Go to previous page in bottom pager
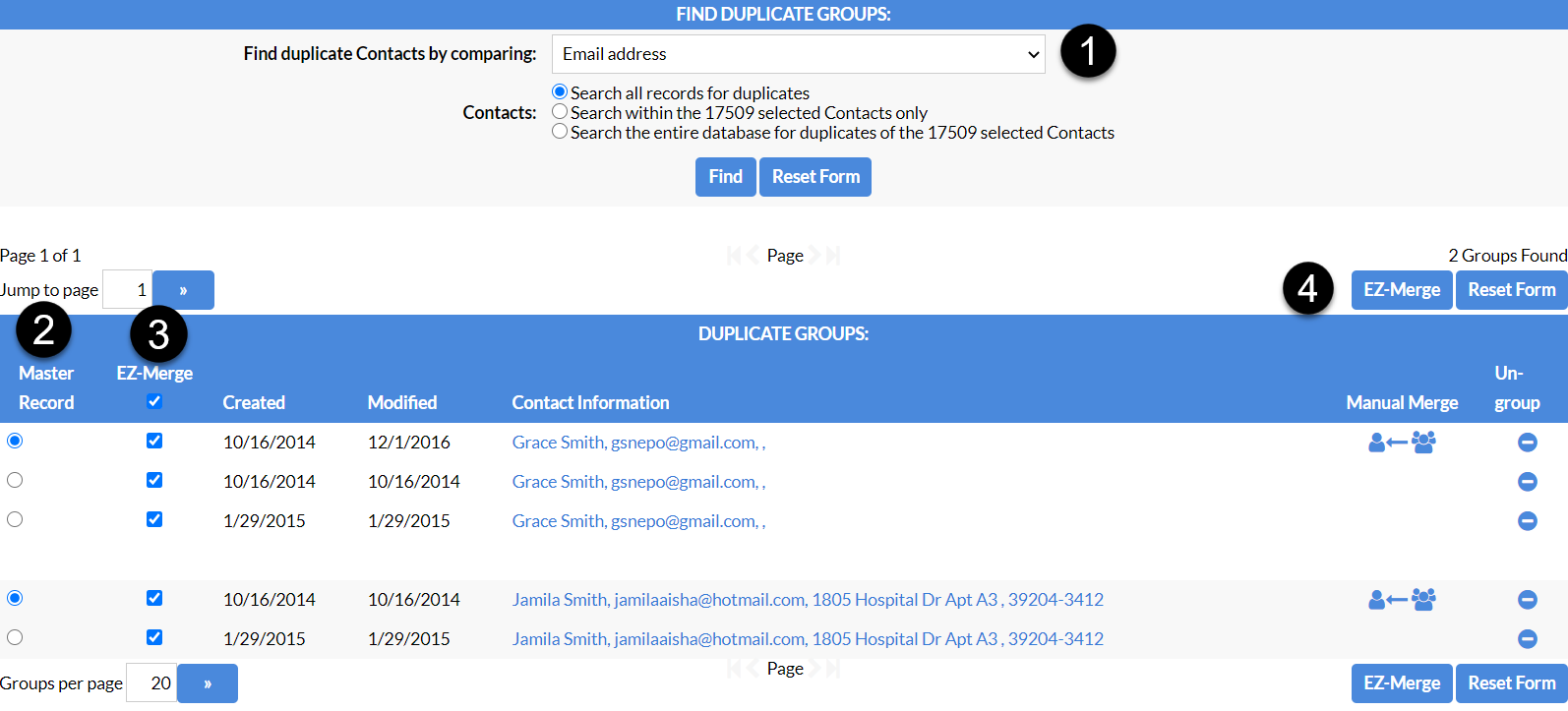1568x711 pixels. click(754, 669)
